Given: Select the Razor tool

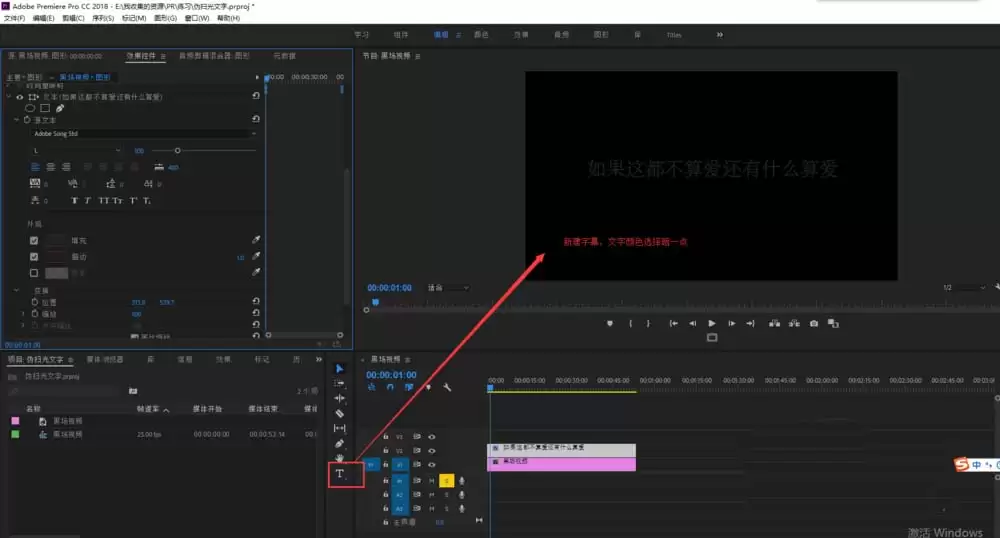Looking at the screenshot, I should click(339, 413).
